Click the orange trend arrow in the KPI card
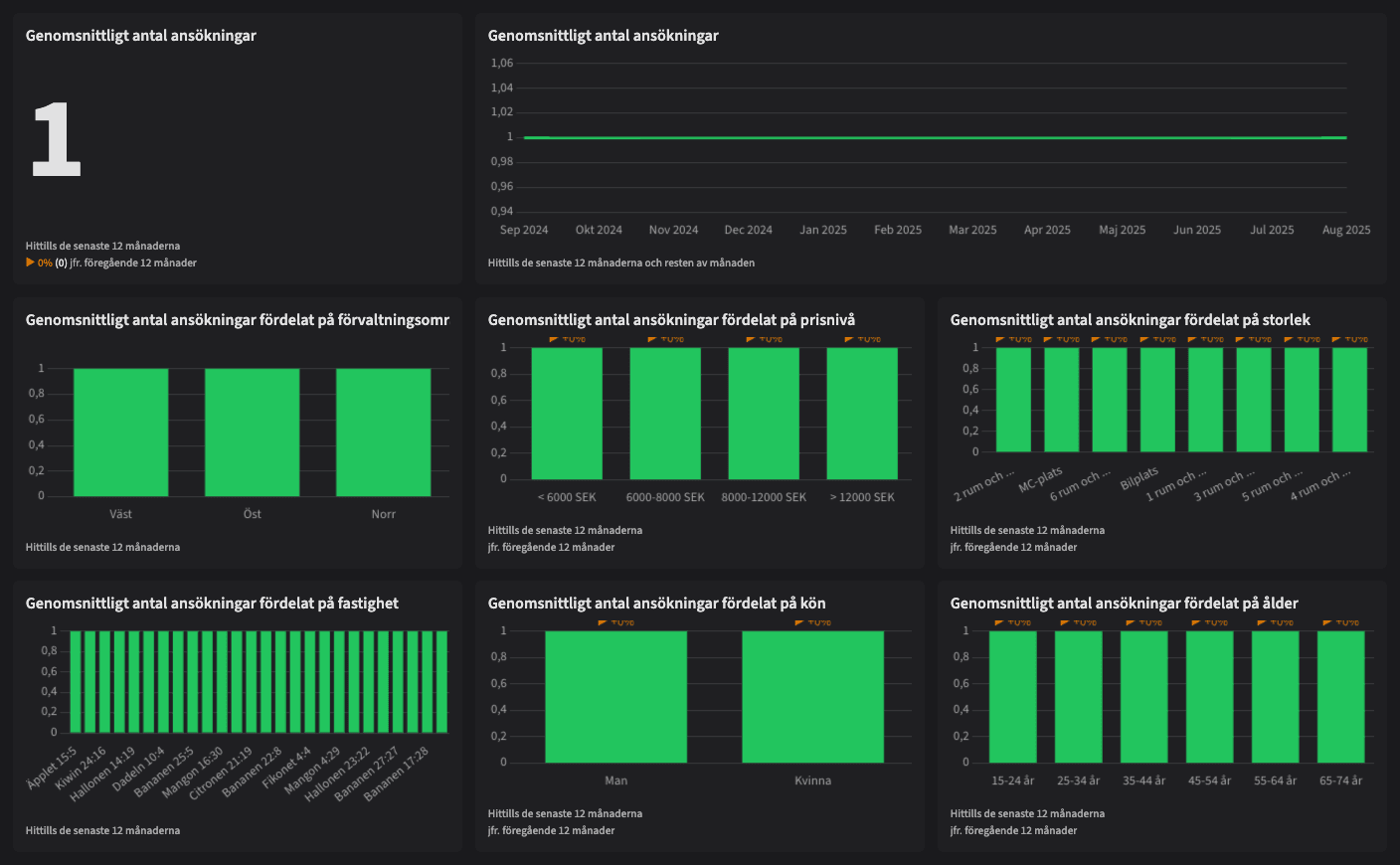The image size is (1400, 865). click(x=30, y=262)
